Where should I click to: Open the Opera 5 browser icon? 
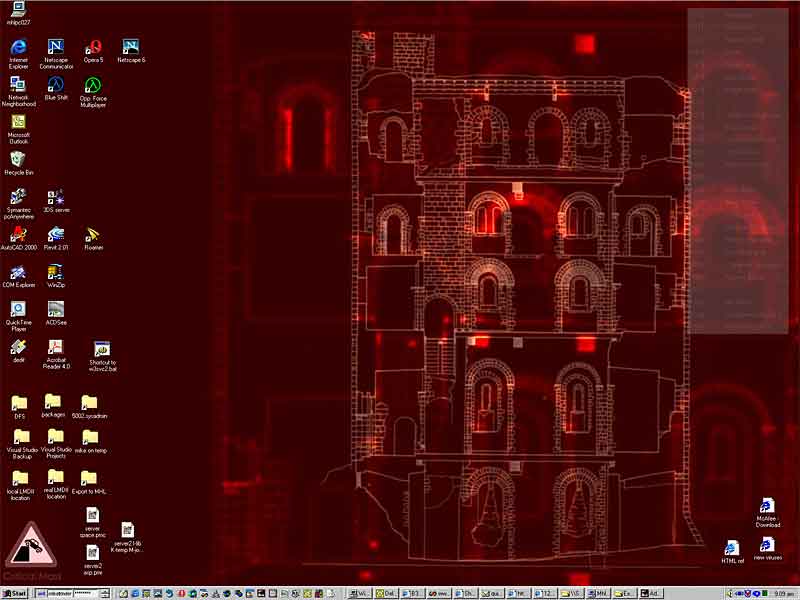point(93,47)
